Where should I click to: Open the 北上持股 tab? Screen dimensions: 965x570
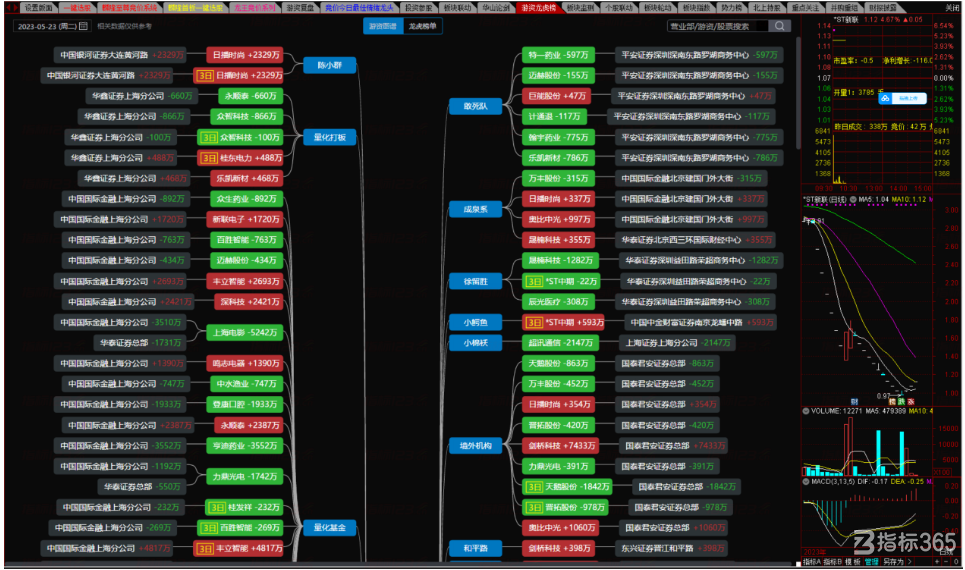[x=767, y=8]
